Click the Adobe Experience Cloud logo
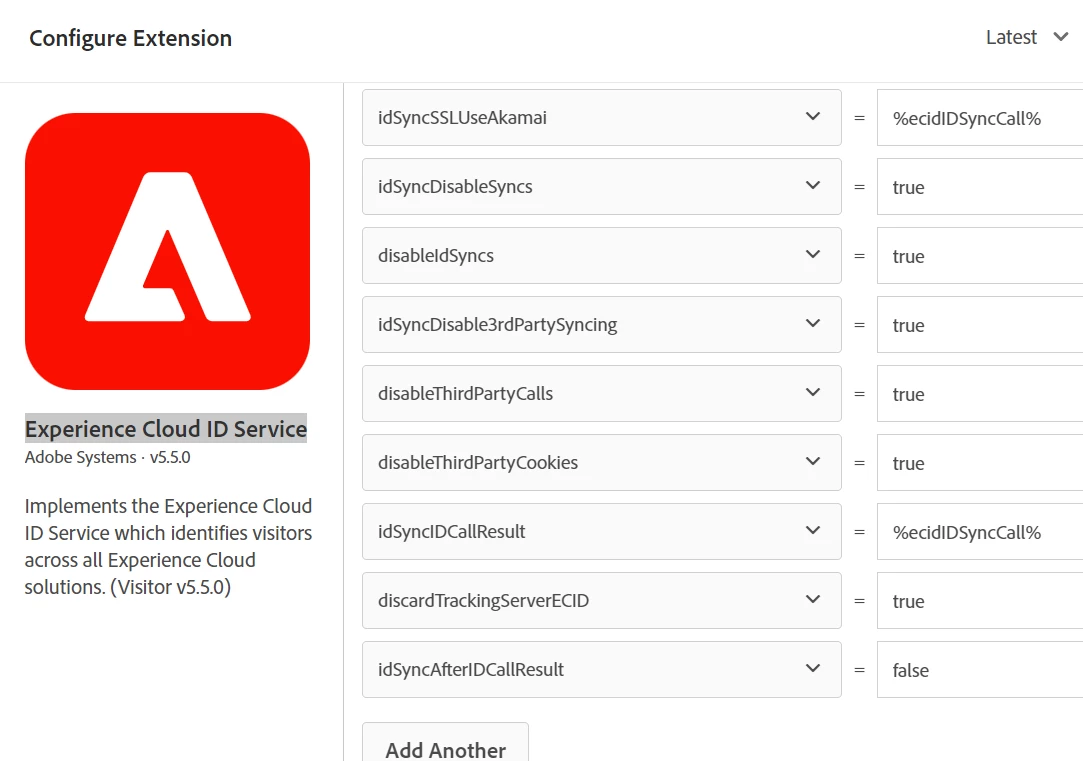1083x761 pixels. point(167,251)
